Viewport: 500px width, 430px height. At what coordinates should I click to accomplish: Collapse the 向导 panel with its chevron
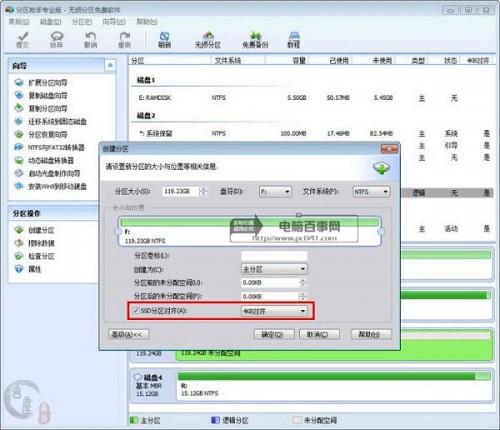(110, 65)
